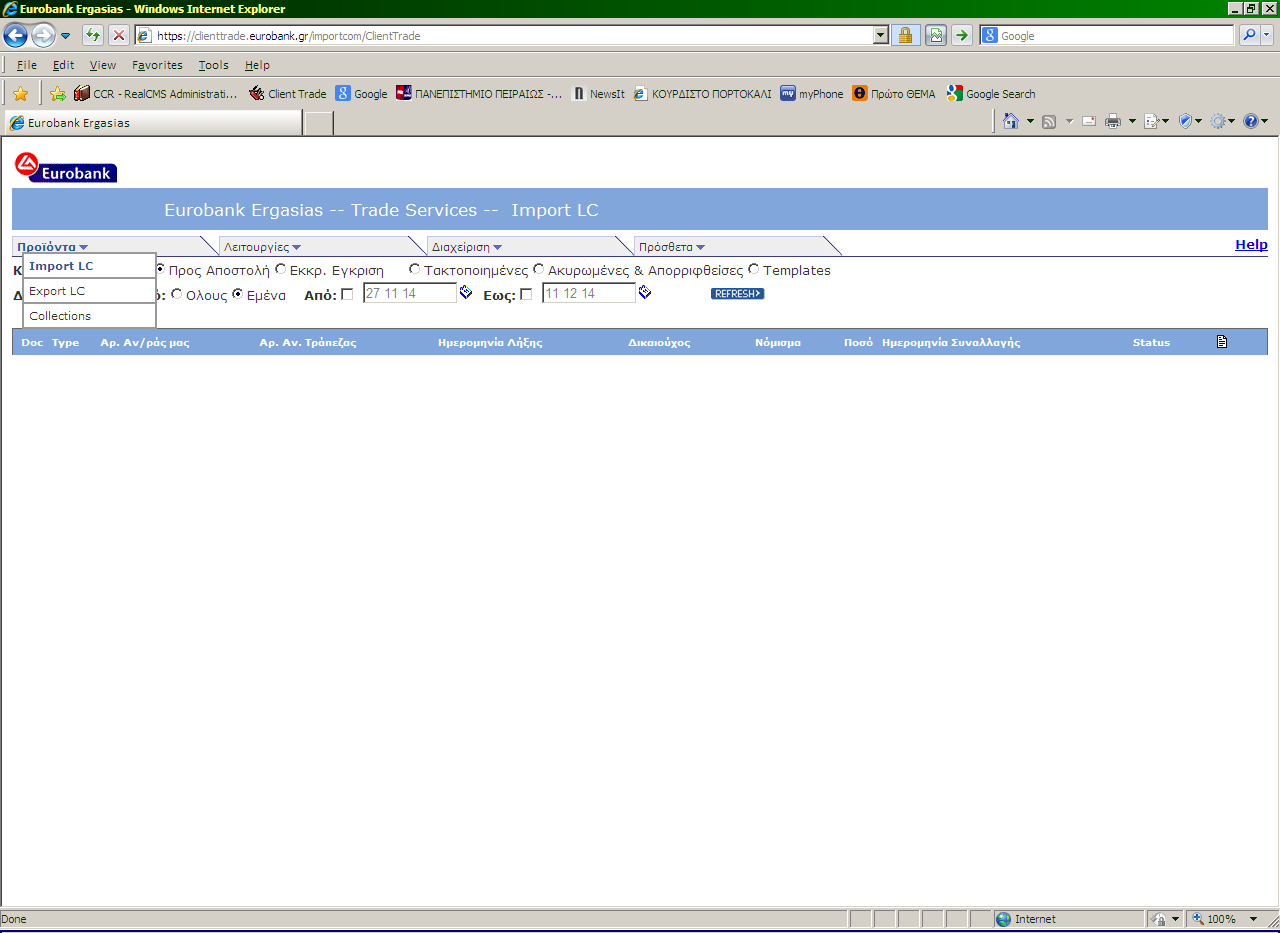Choose Collections from the open menu

tap(89, 316)
